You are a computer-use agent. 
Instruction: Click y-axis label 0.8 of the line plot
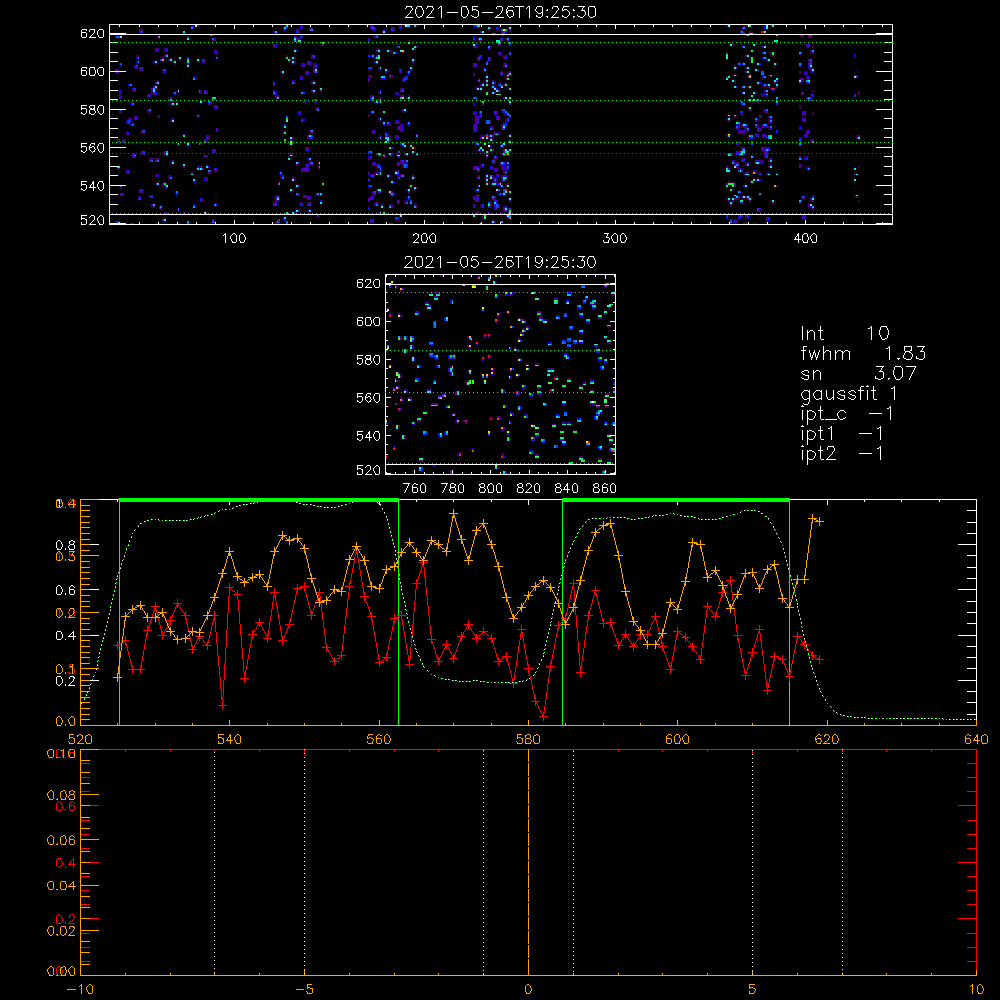pos(66,545)
